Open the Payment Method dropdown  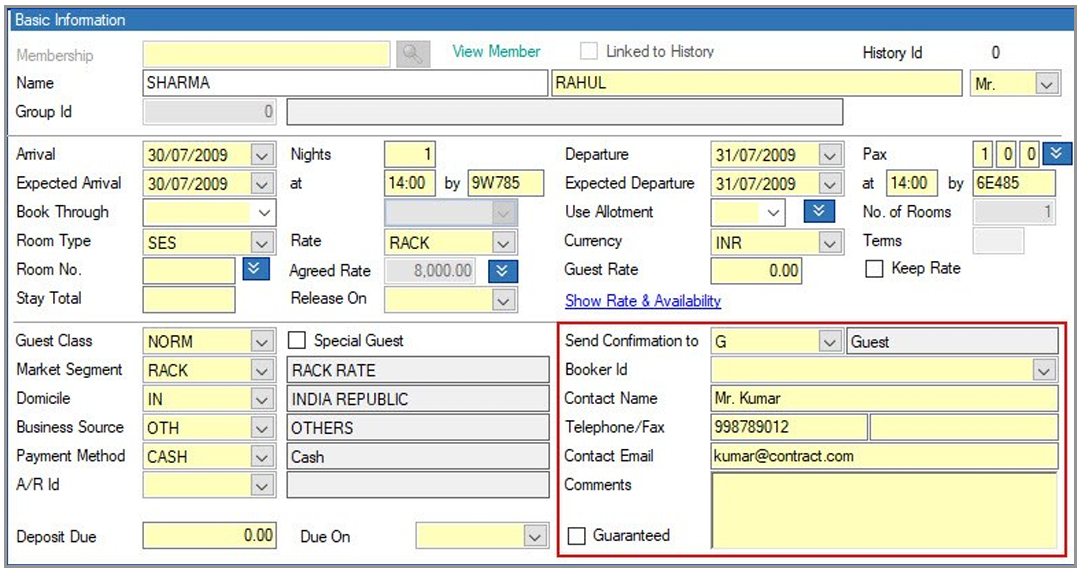pos(261,457)
